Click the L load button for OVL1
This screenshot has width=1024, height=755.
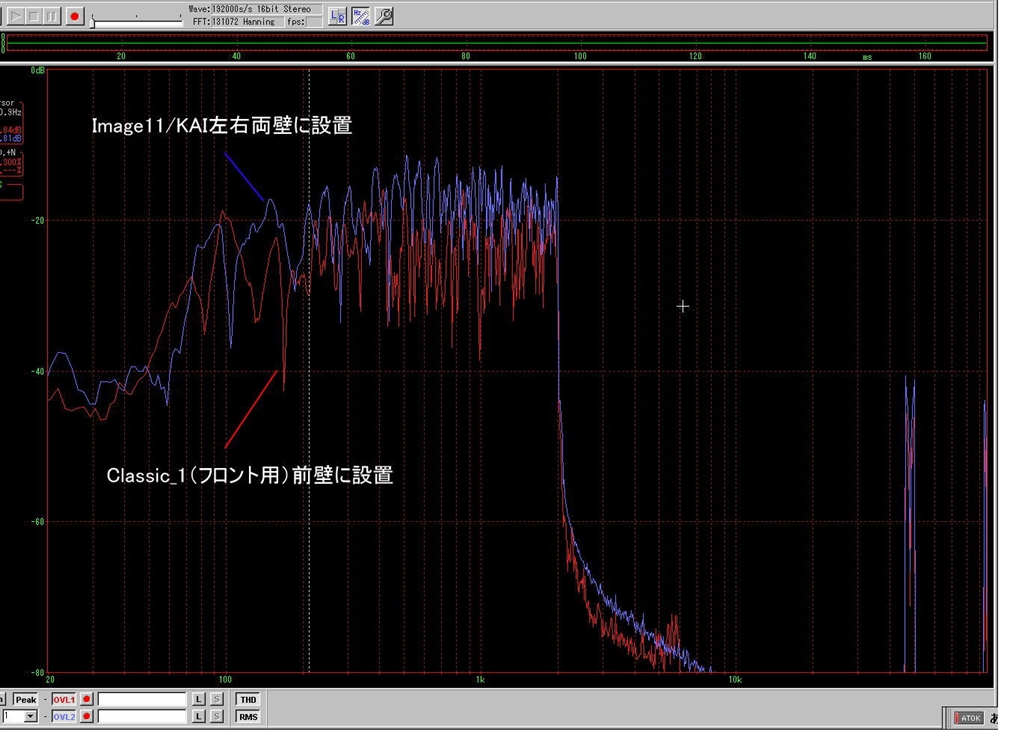coord(199,700)
